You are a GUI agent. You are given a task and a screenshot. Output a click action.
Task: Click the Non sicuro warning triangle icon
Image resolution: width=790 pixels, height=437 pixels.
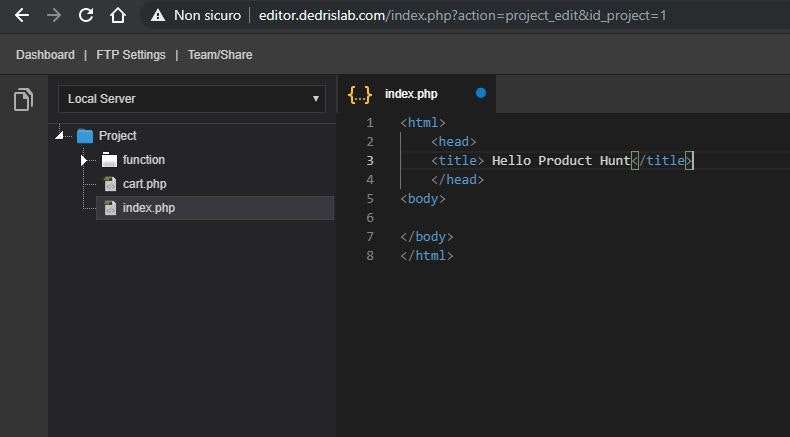point(158,16)
